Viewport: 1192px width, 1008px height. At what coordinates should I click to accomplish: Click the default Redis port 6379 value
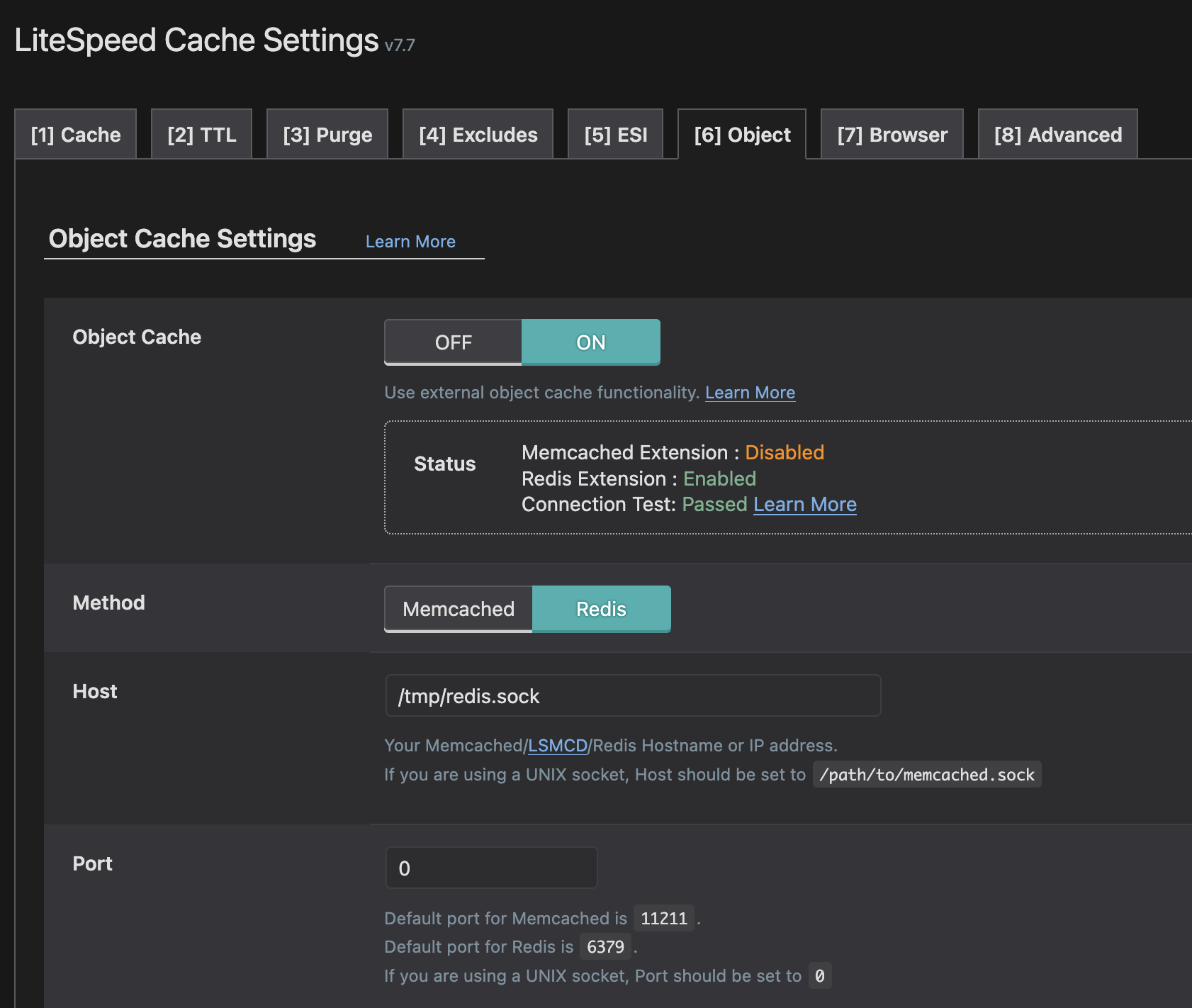[605, 947]
